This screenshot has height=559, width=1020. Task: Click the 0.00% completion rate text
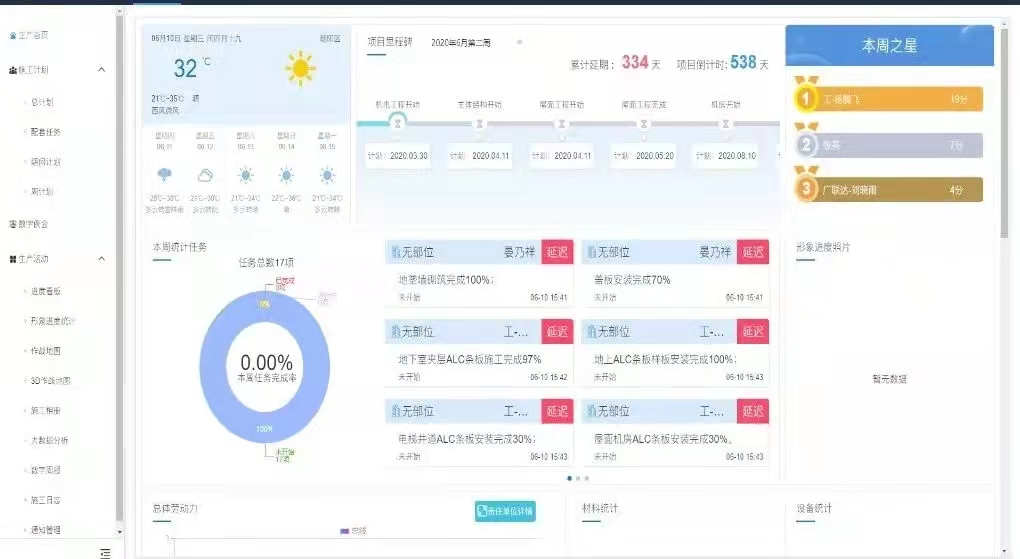[x=266, y=362]
